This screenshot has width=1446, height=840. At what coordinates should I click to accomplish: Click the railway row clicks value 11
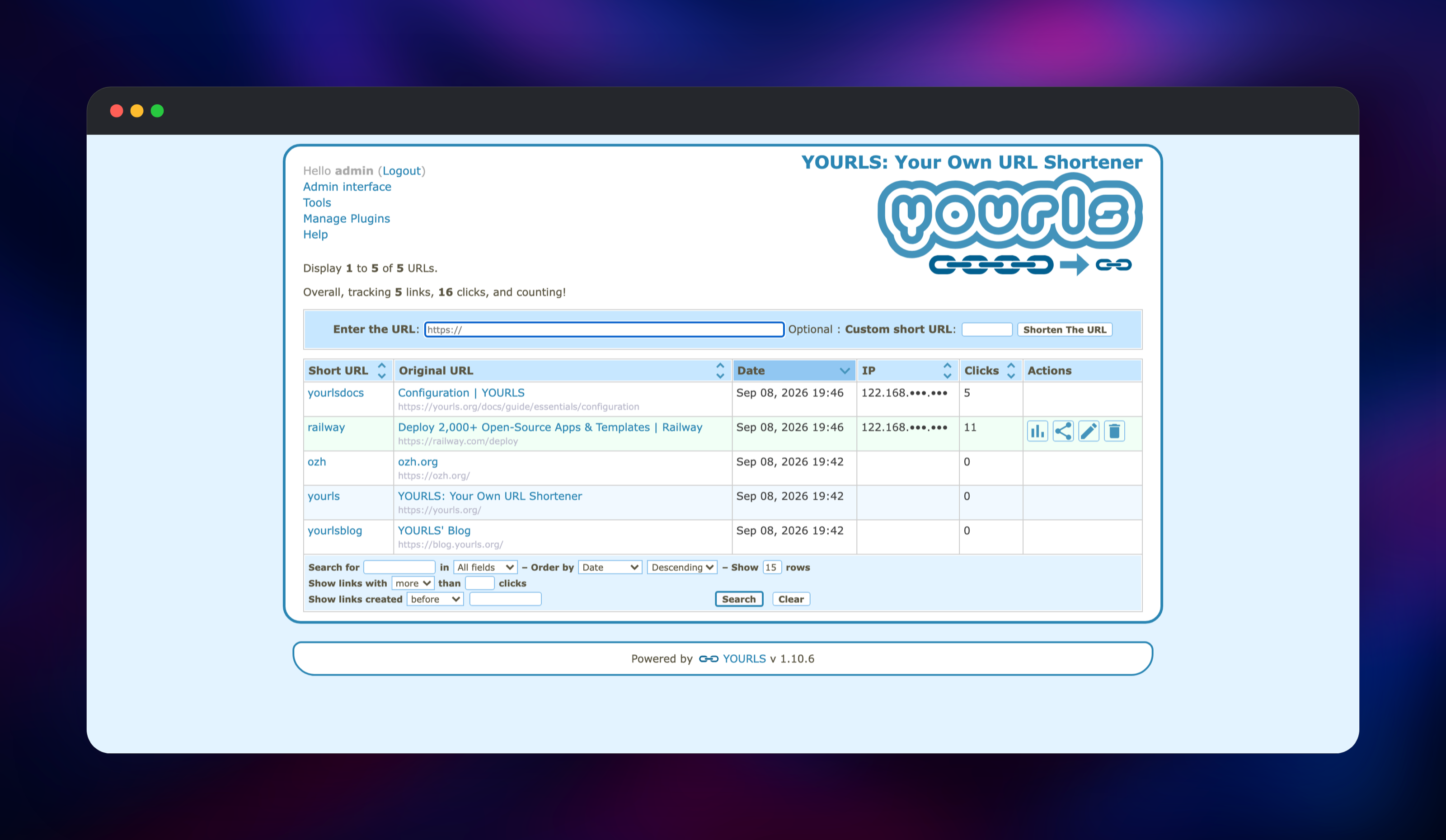click(x=970, y=427)
